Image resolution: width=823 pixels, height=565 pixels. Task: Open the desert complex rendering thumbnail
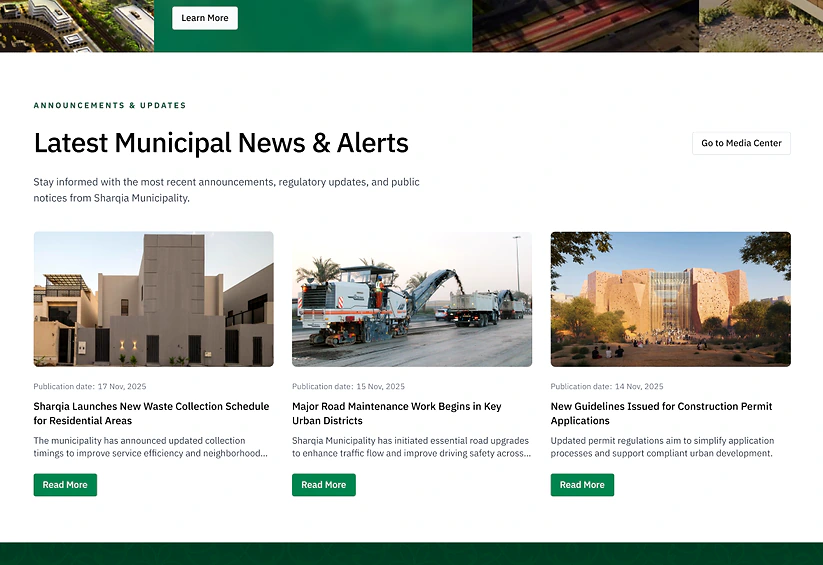670,299
